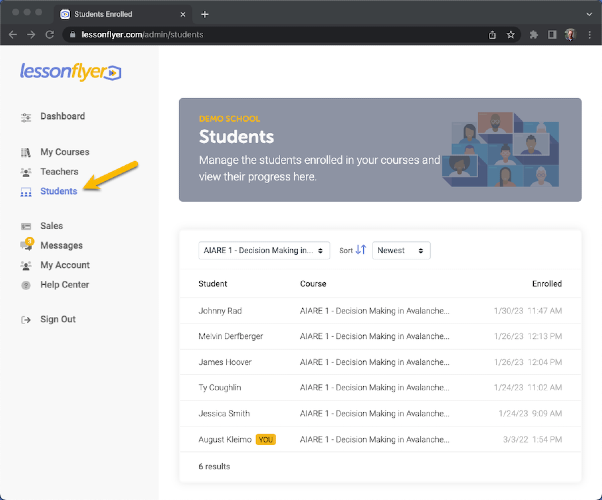Click the lessonflyer logo

pyautogui.click(x=71, y=71)
